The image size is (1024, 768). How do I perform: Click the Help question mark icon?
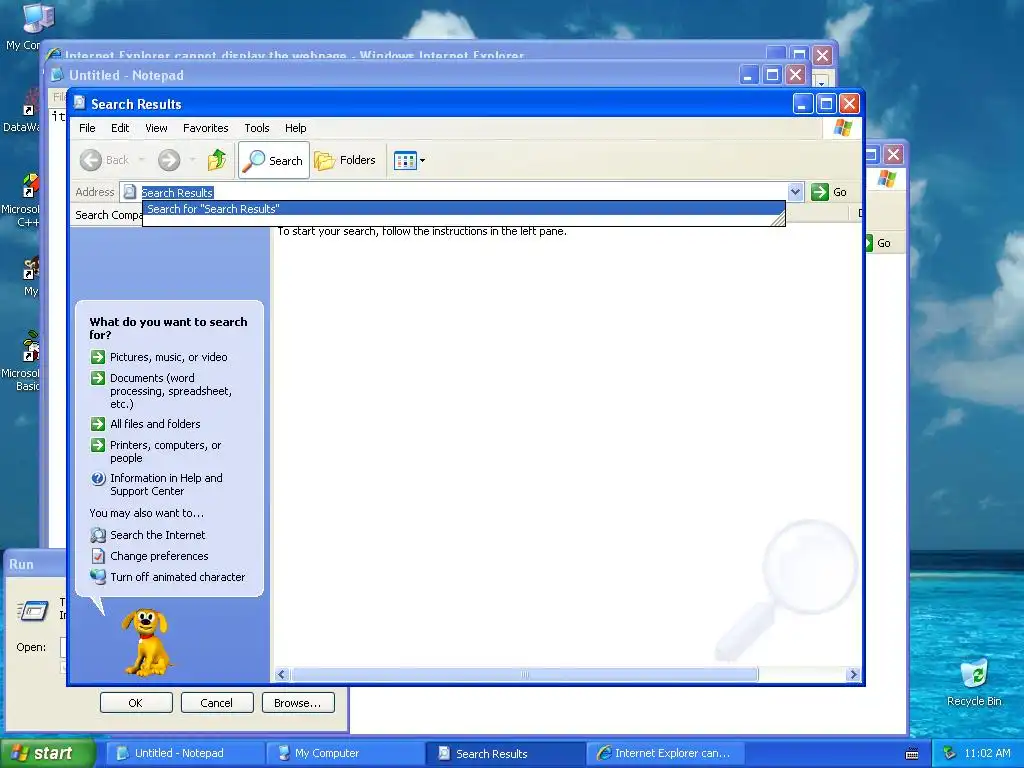98,478
